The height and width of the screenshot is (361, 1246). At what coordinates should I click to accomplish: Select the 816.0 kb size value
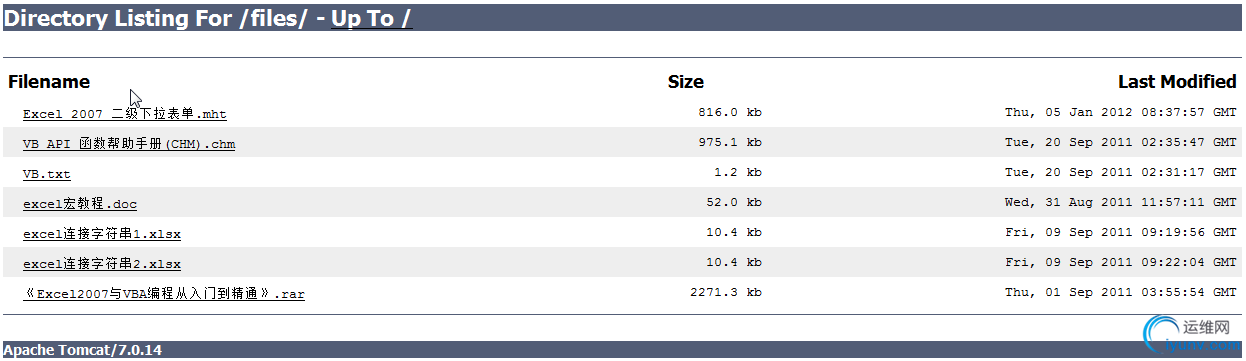[730, 113]
